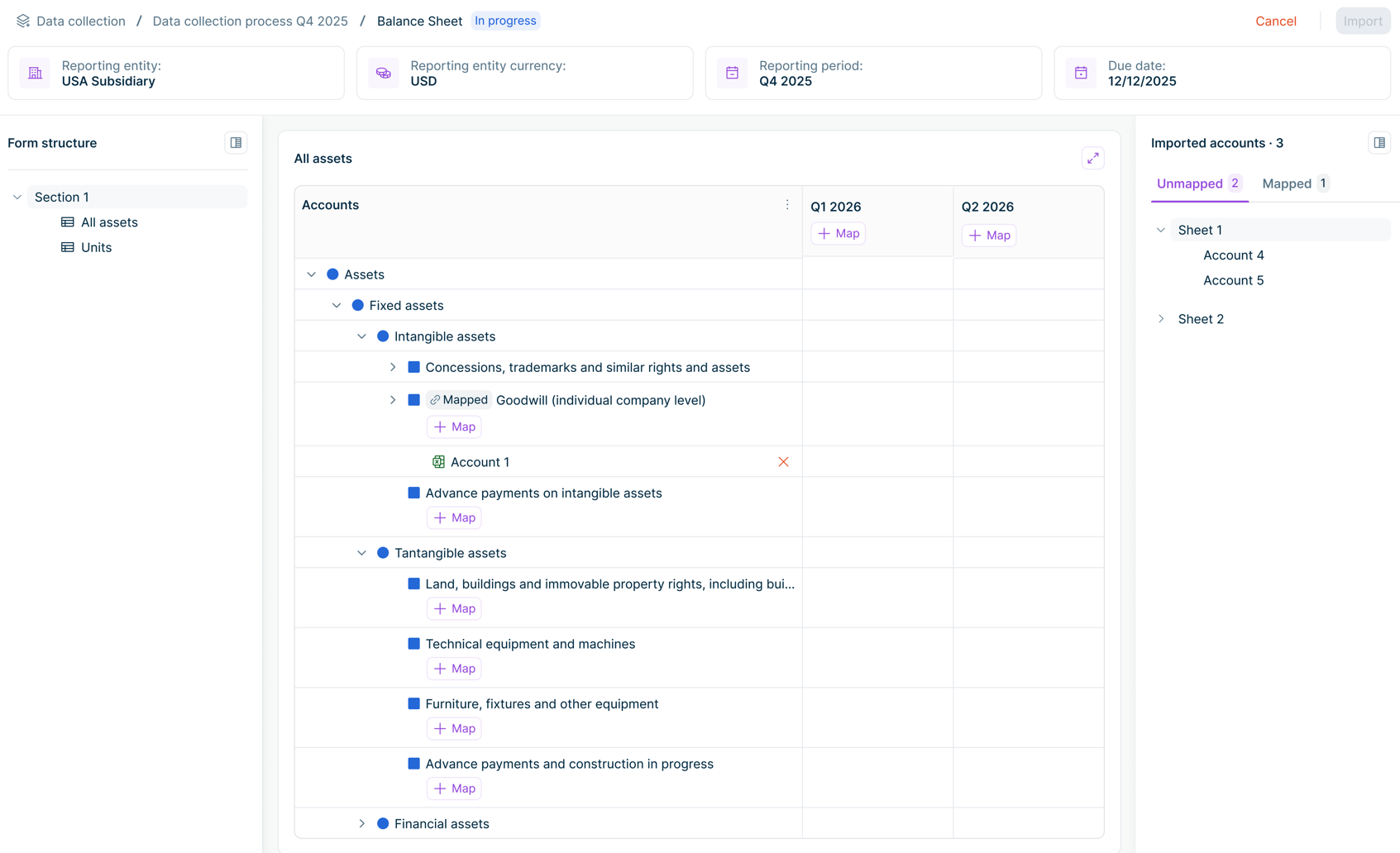This screenshot has width=1400, height=853.
Task: Collapse the Fixed assets row
Action: 337,306
